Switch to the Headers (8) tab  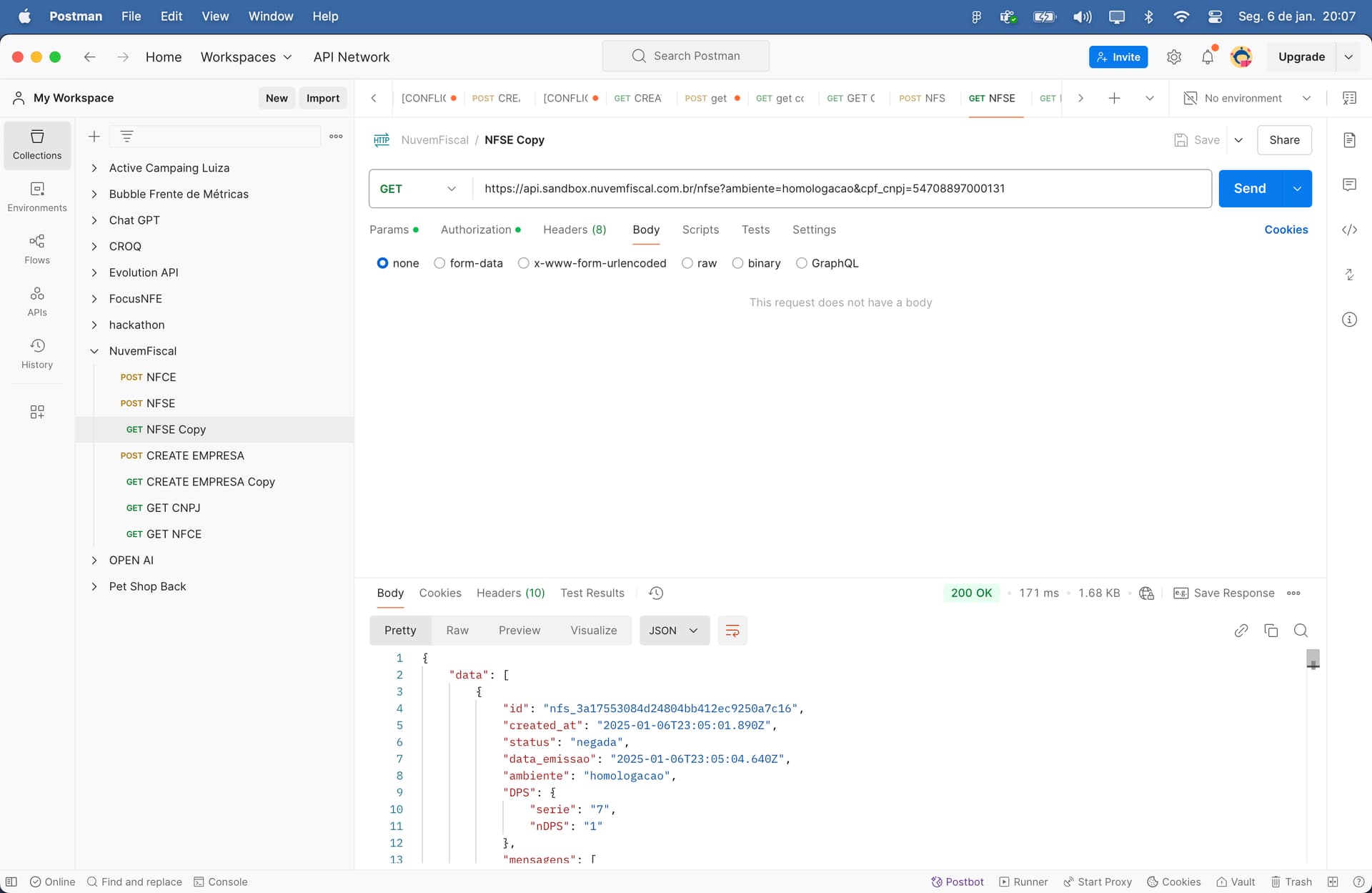[x=575, y=230]
